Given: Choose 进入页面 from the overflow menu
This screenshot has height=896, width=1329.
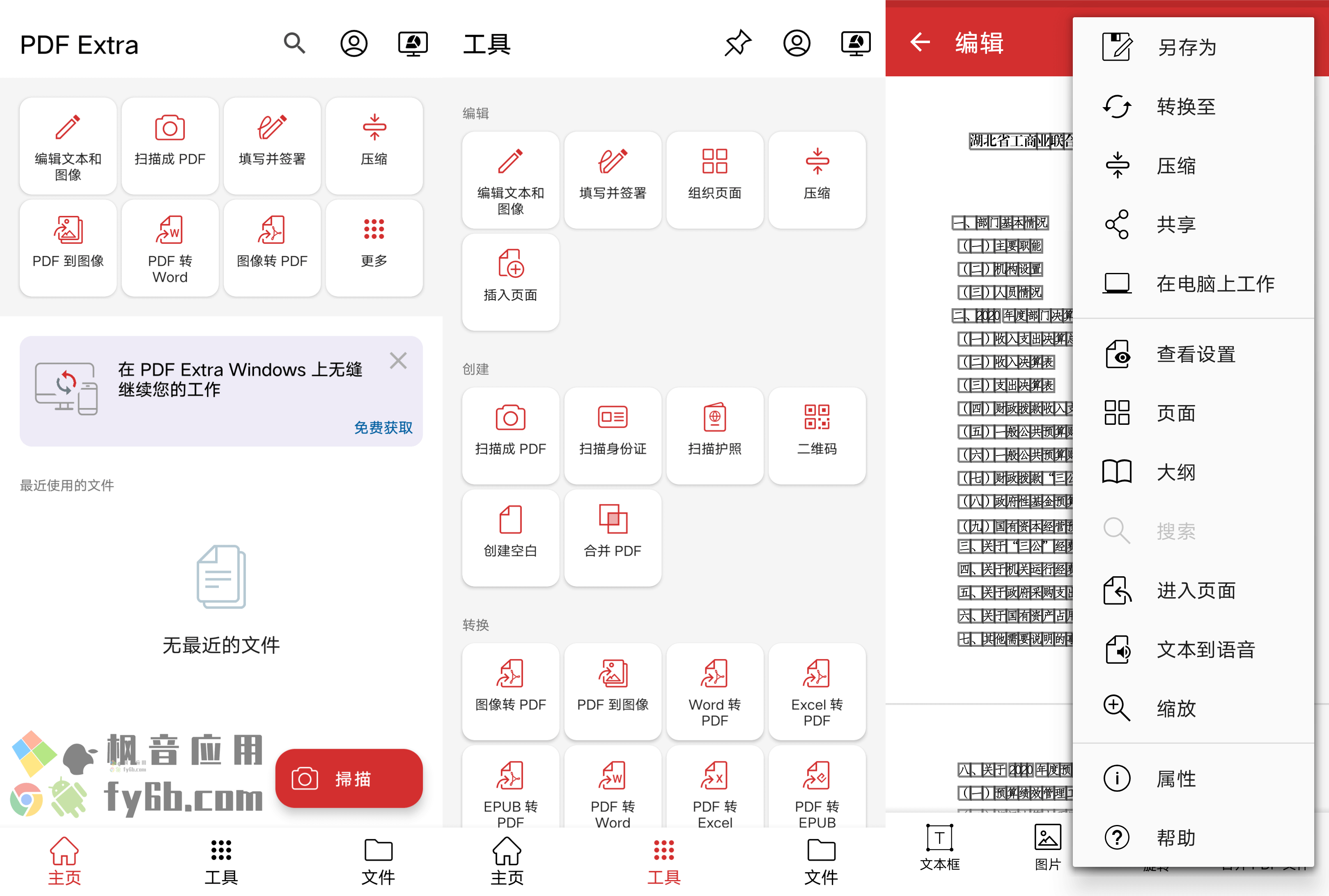Looking at the screenshot, I should [1194, 590].
